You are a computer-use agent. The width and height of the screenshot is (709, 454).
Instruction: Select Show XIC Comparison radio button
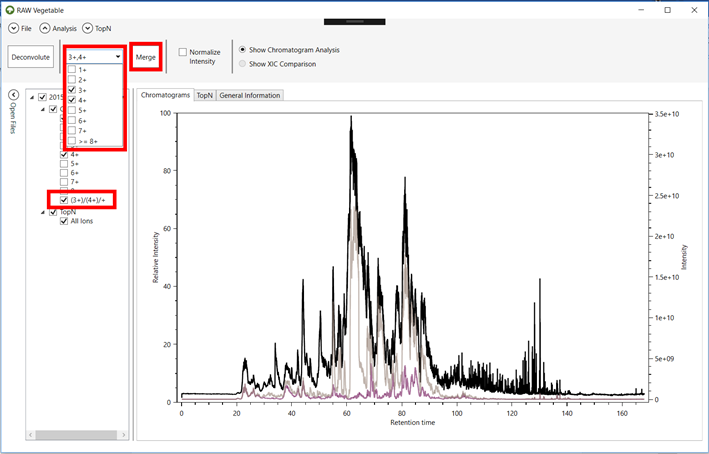(243, 64)
